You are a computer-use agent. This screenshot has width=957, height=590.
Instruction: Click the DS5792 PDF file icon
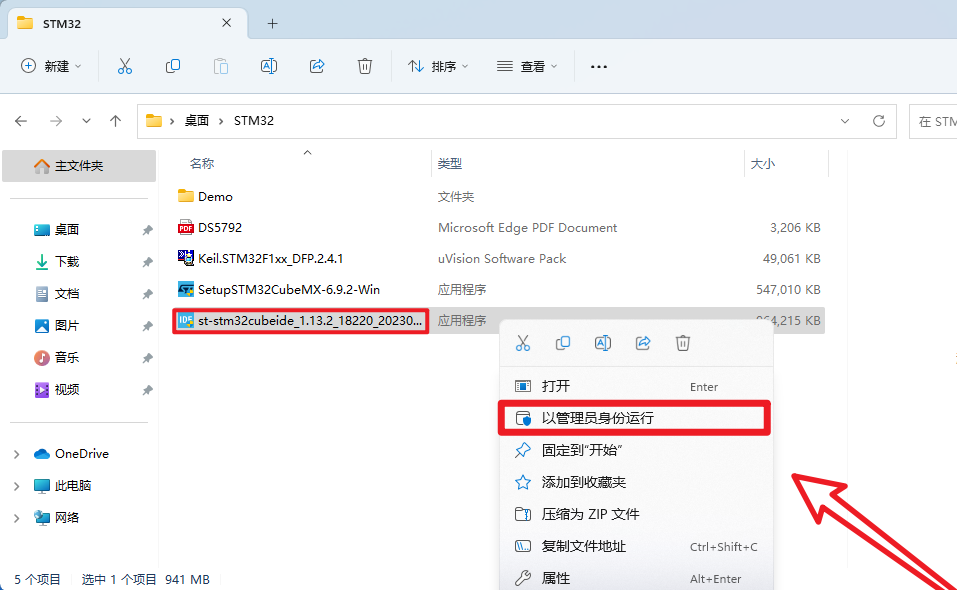[186, 227]
